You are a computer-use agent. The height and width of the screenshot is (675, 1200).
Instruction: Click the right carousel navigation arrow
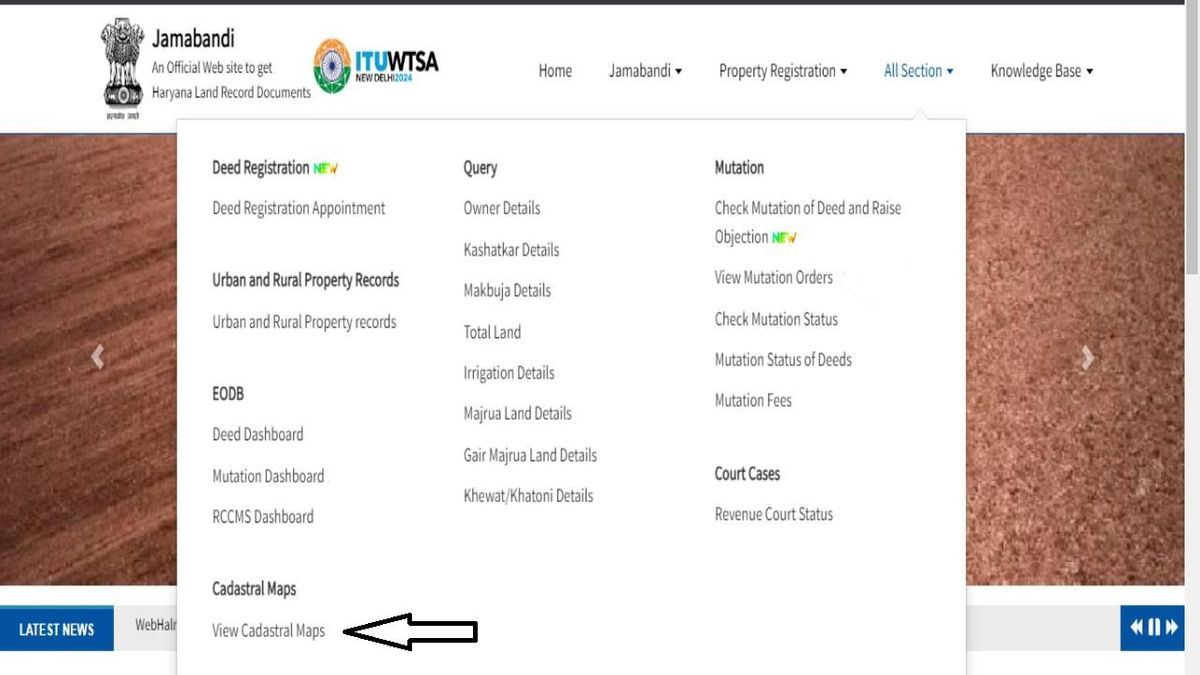(x=1086, y=357)
